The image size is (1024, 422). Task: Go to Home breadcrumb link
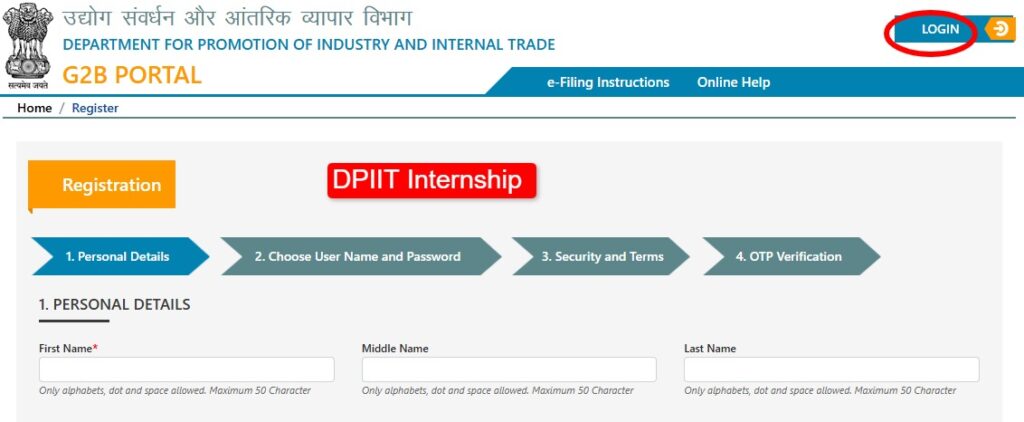pyautogui.click(x=34, y=108)
